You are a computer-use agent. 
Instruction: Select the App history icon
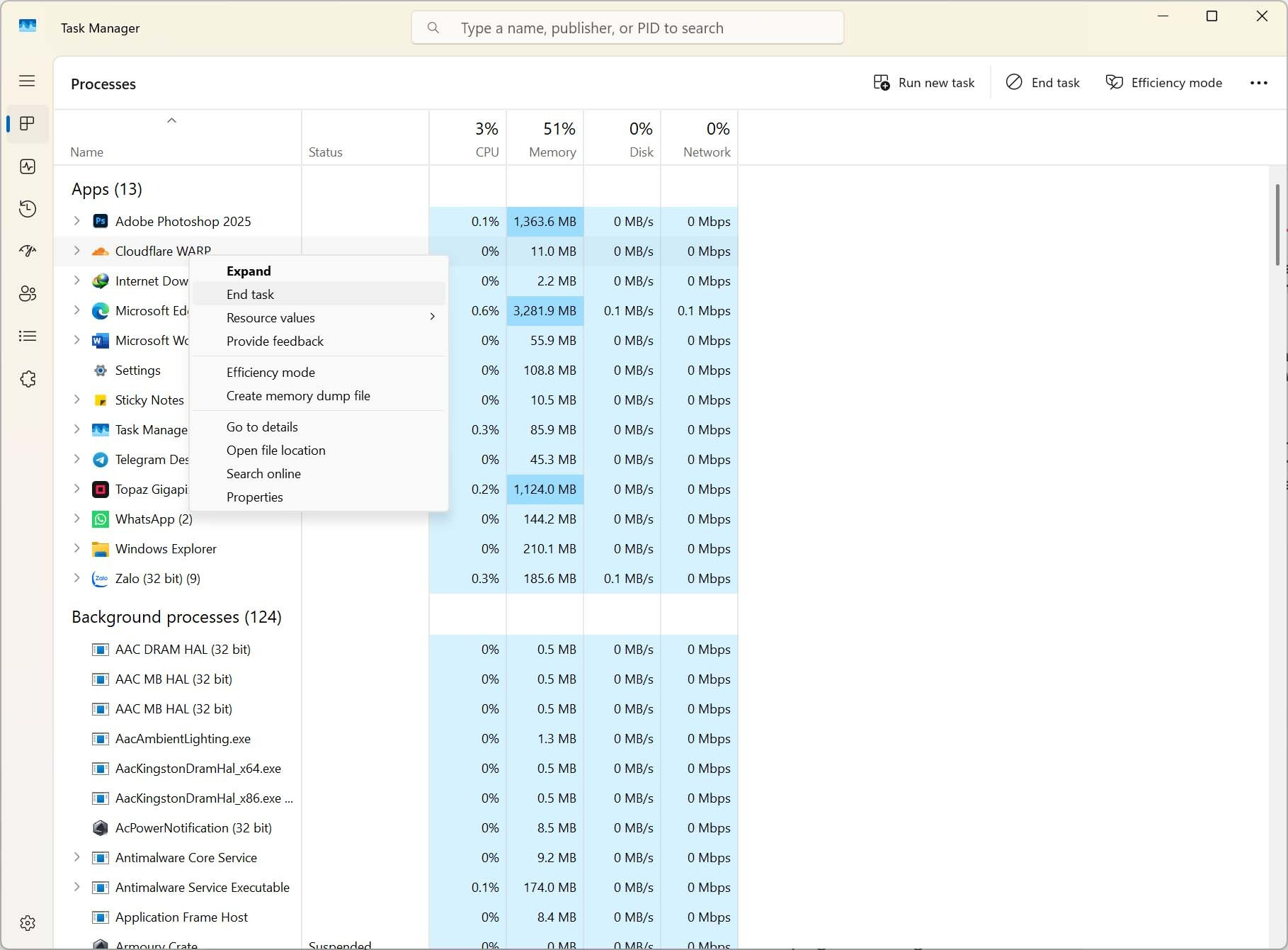[x=28, y=208]
